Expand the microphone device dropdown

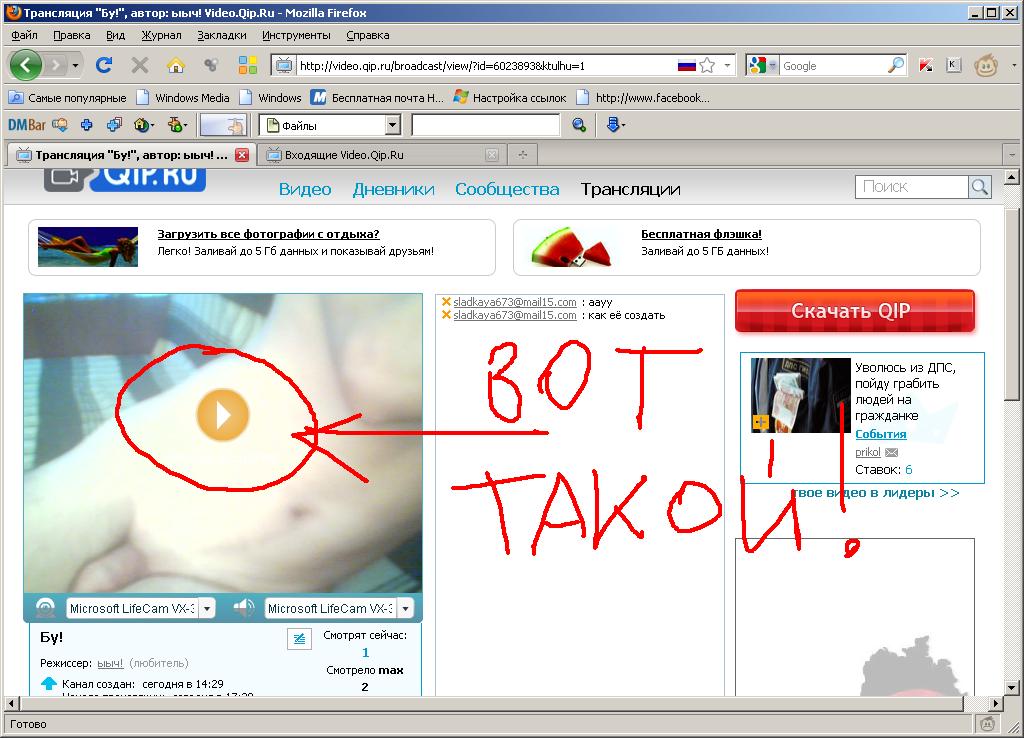406,609
